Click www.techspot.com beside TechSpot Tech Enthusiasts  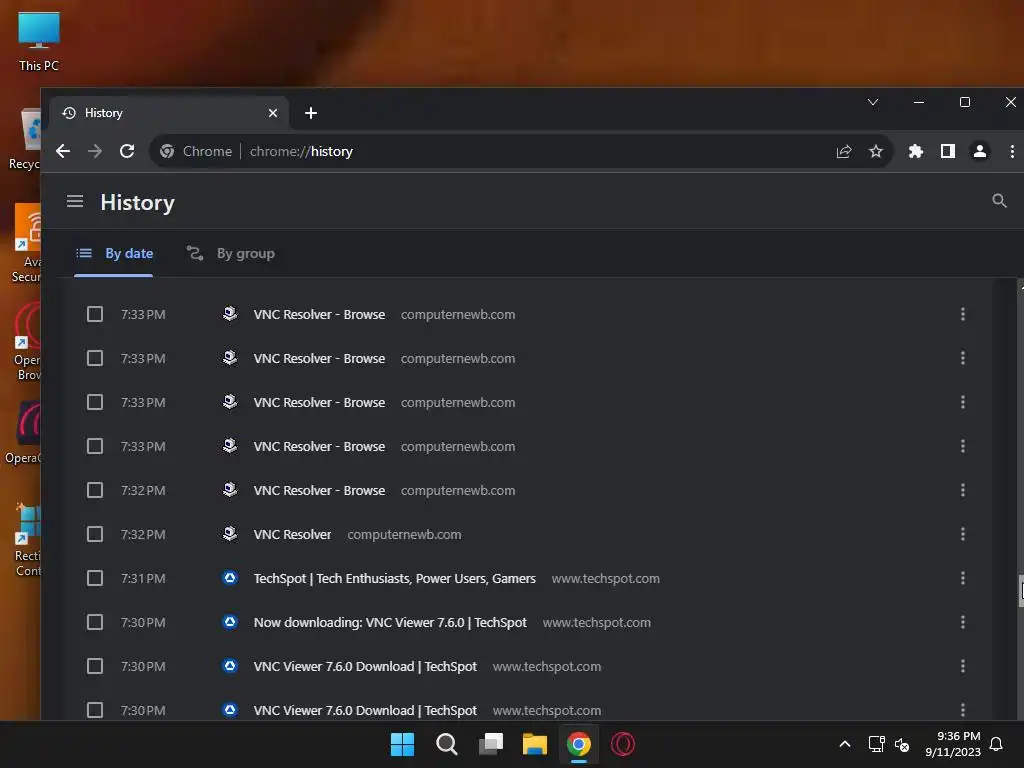click(x=605, y=579)
